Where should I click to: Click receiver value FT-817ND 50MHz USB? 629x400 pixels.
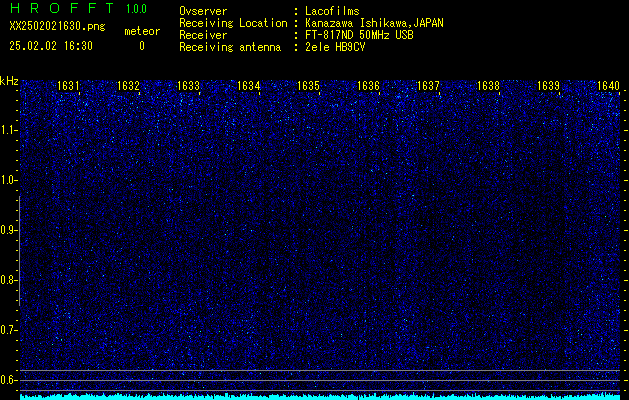359,35
